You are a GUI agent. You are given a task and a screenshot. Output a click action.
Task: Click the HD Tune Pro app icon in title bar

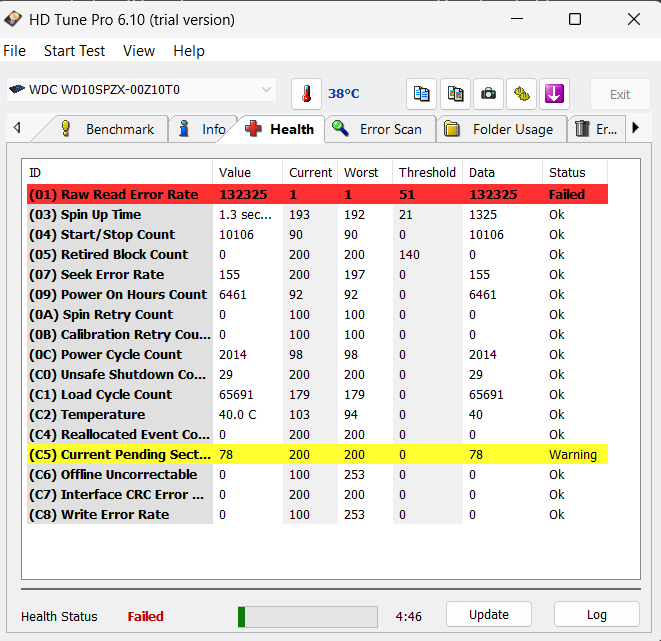pos(13,19)
